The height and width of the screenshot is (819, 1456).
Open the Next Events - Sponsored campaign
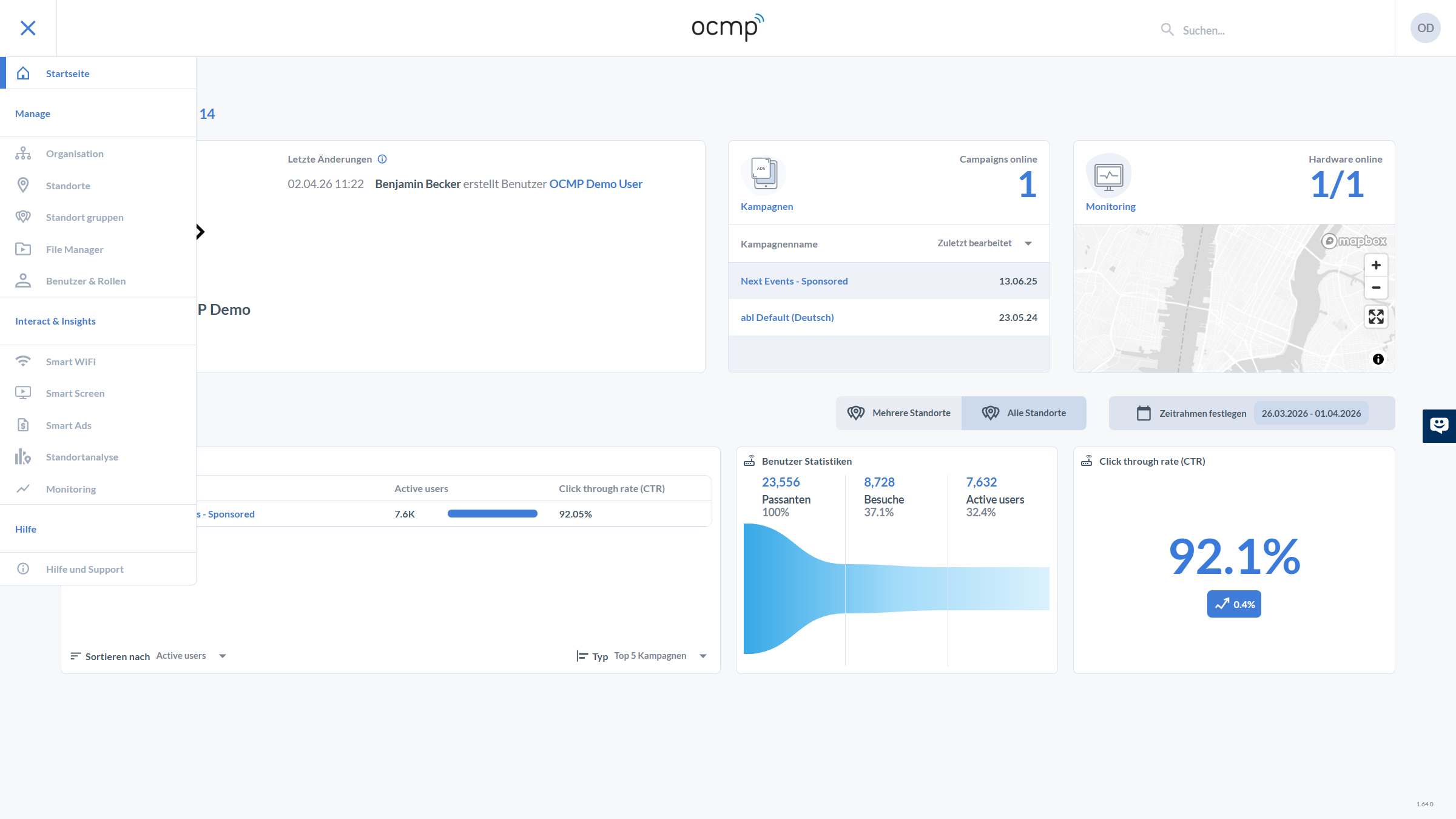794,281
